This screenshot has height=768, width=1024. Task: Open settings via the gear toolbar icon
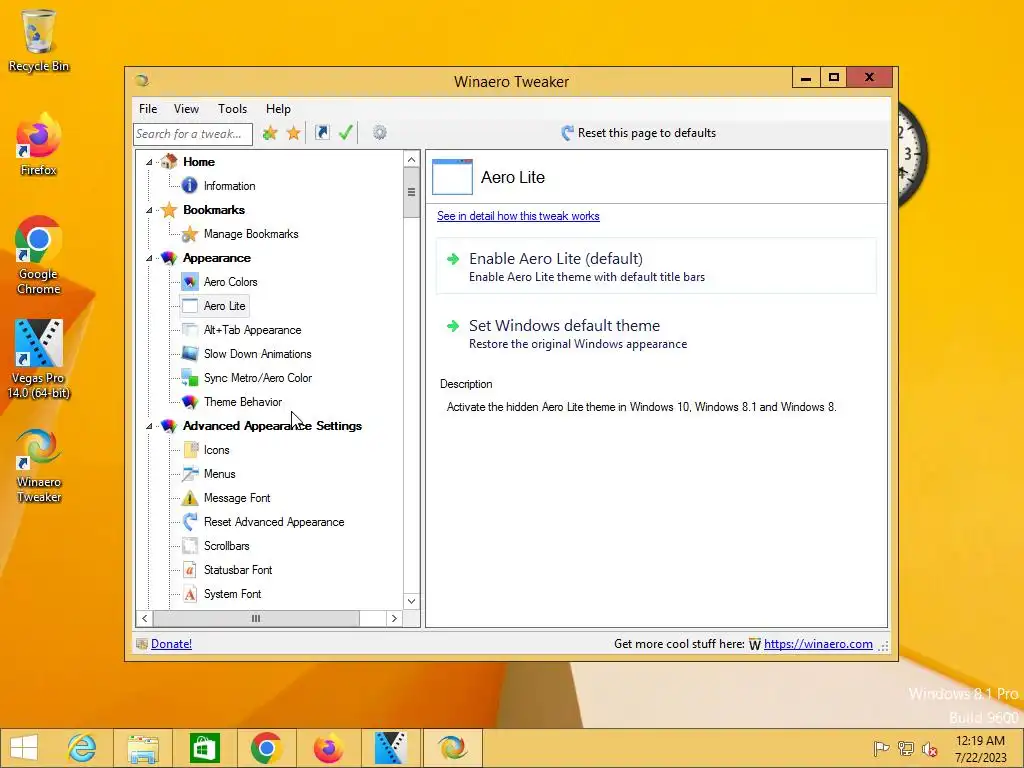[x=379, y=133]
